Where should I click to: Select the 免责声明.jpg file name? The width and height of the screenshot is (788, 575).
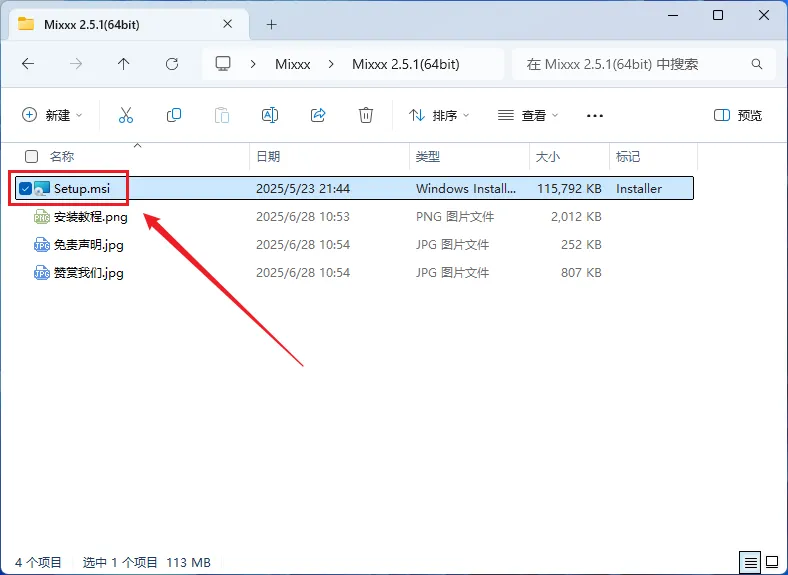click(x=88, y=245)
